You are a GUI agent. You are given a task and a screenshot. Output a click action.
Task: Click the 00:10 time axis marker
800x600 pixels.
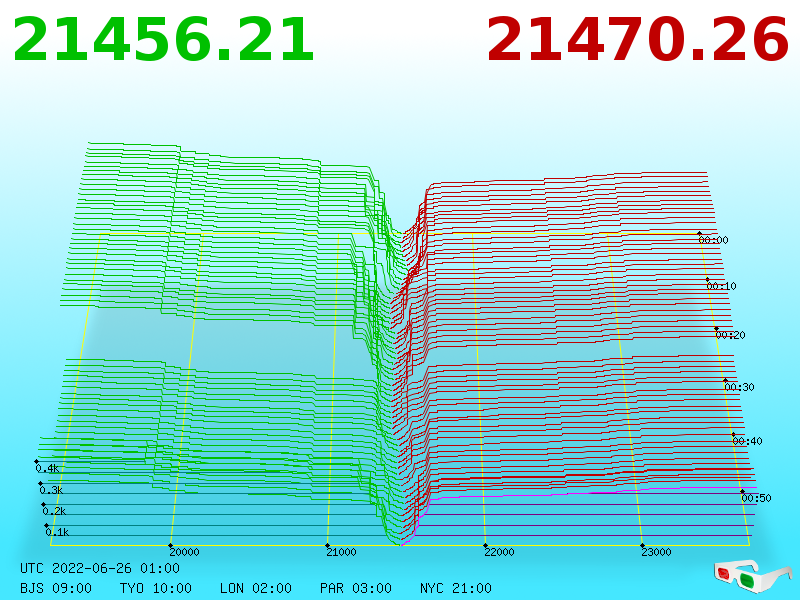coord(721,286)
